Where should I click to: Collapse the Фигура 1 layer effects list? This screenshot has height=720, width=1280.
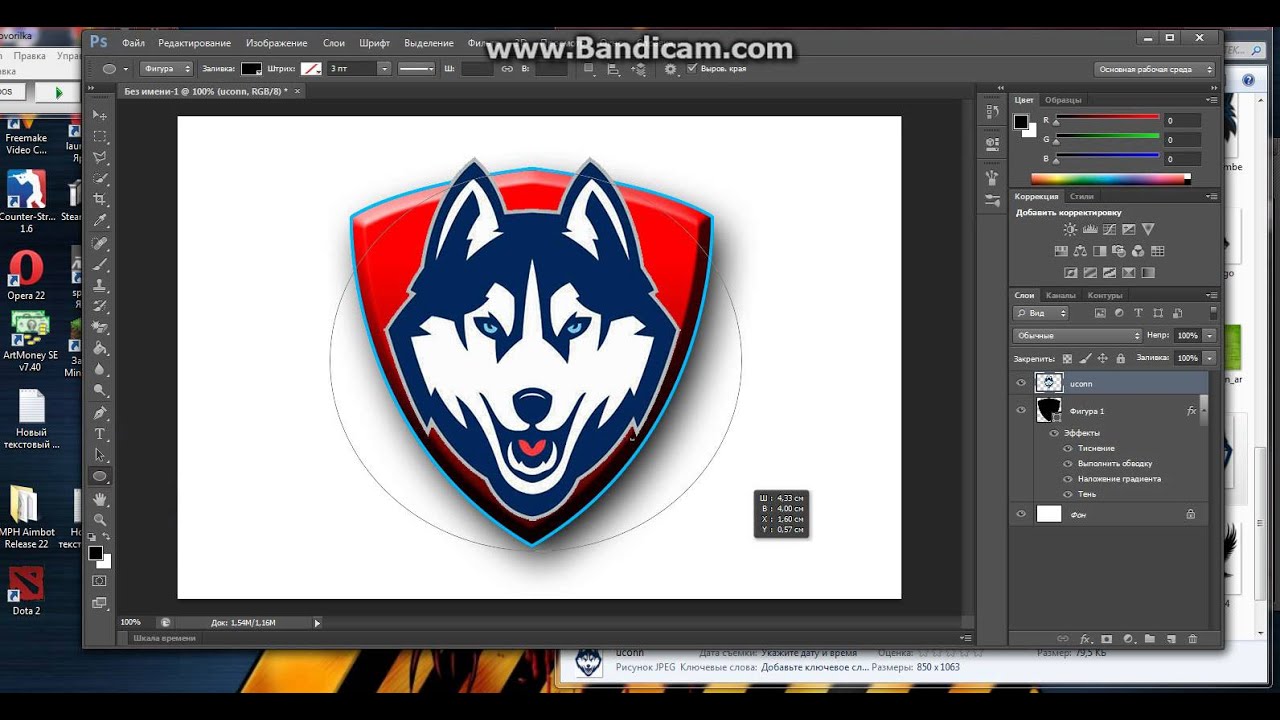[x=1204, y=409]
